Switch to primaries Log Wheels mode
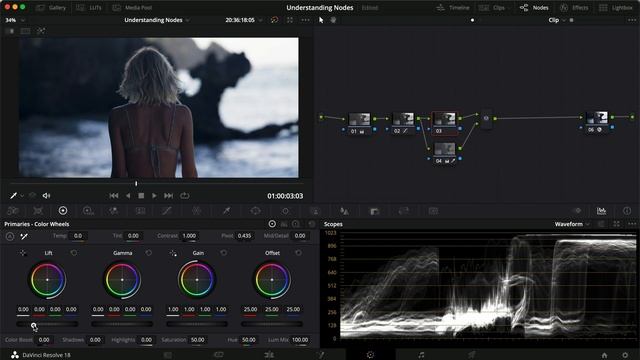 point(296,224)
